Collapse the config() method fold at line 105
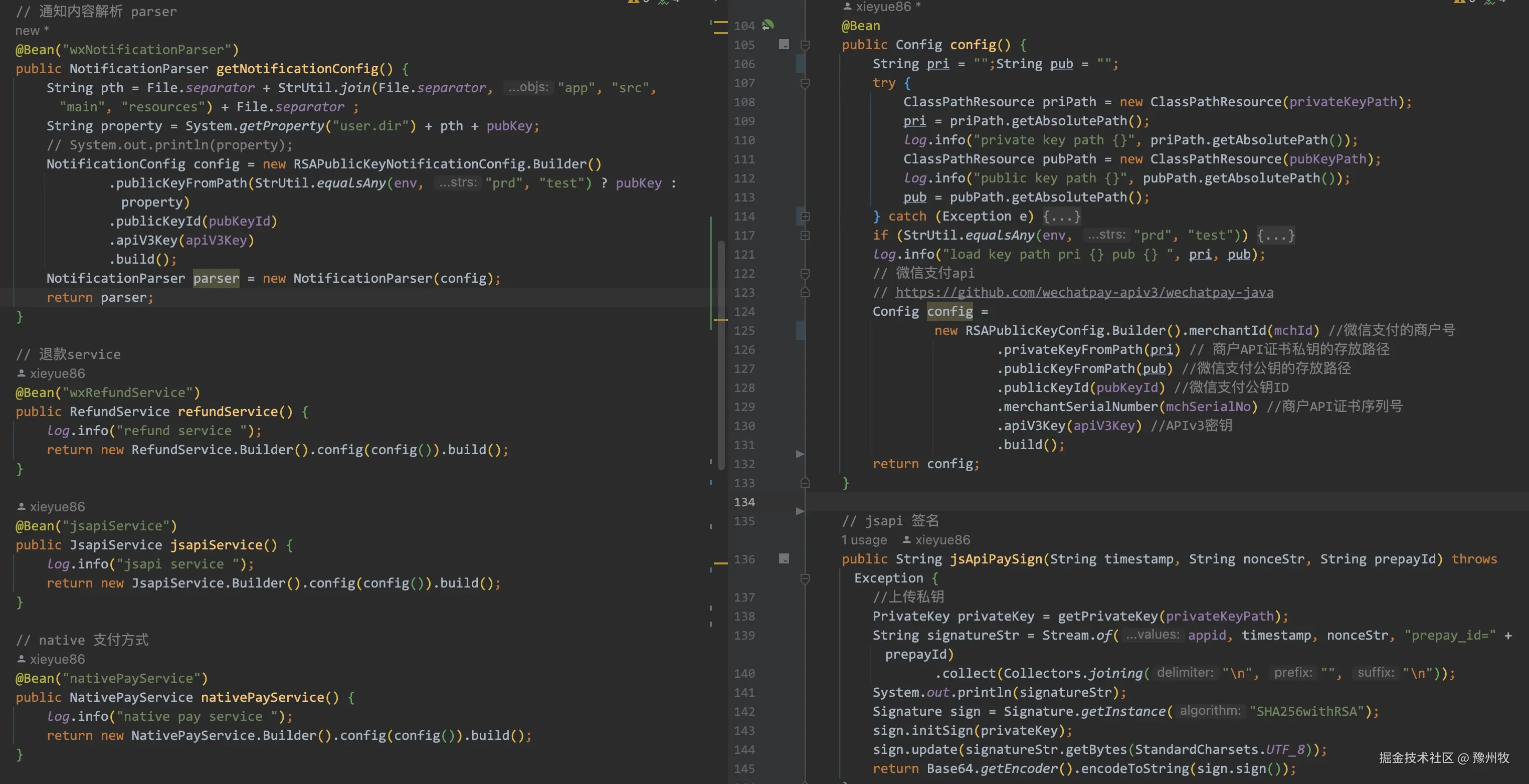 pos(805,45)
